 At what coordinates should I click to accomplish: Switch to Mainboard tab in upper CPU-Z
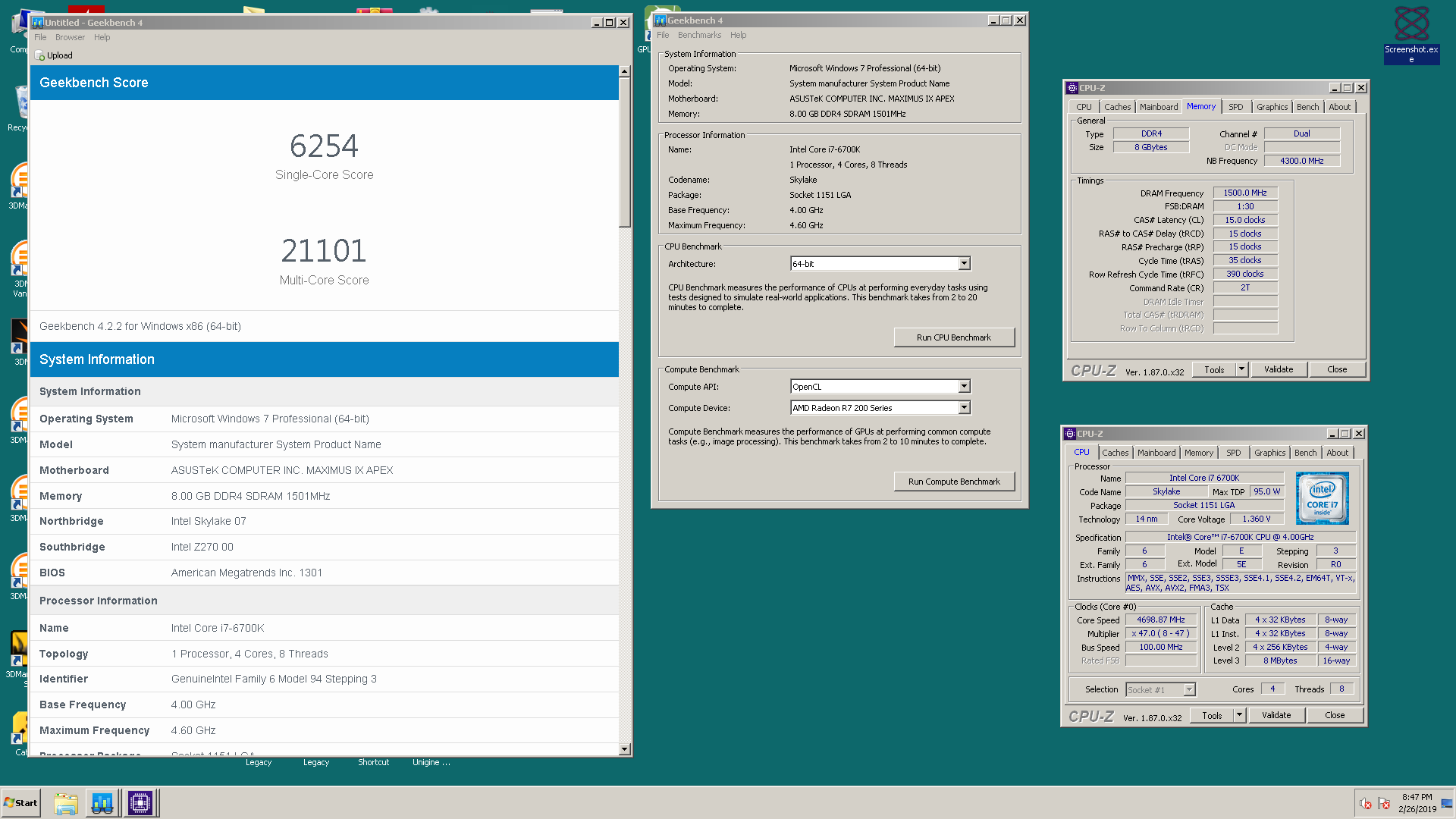click(1159, 107)
